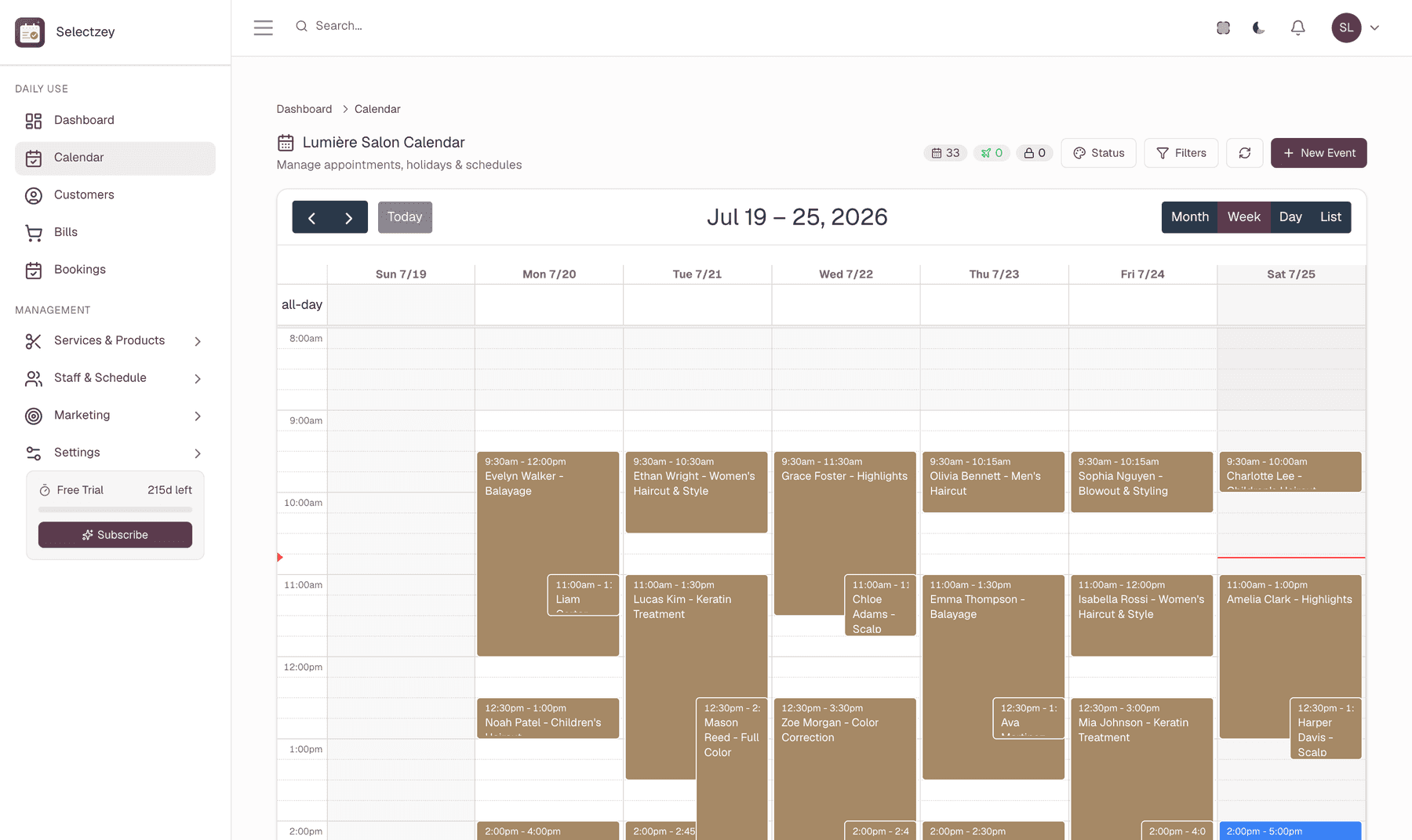
Task: Toggle the hamburger sidebar menu
Action: click(264, 27)
